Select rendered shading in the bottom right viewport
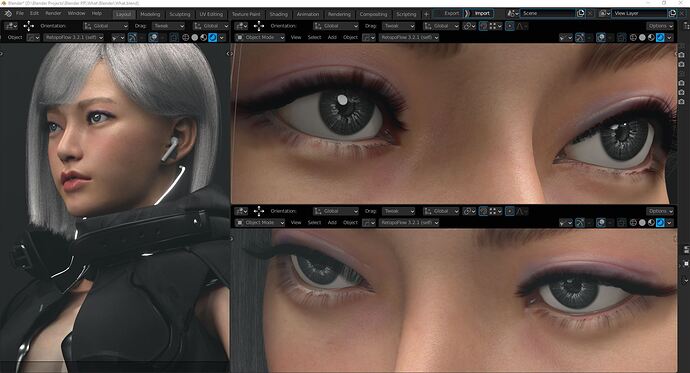Viewport: 690px width, 373px height. click(x=660, y=223)
